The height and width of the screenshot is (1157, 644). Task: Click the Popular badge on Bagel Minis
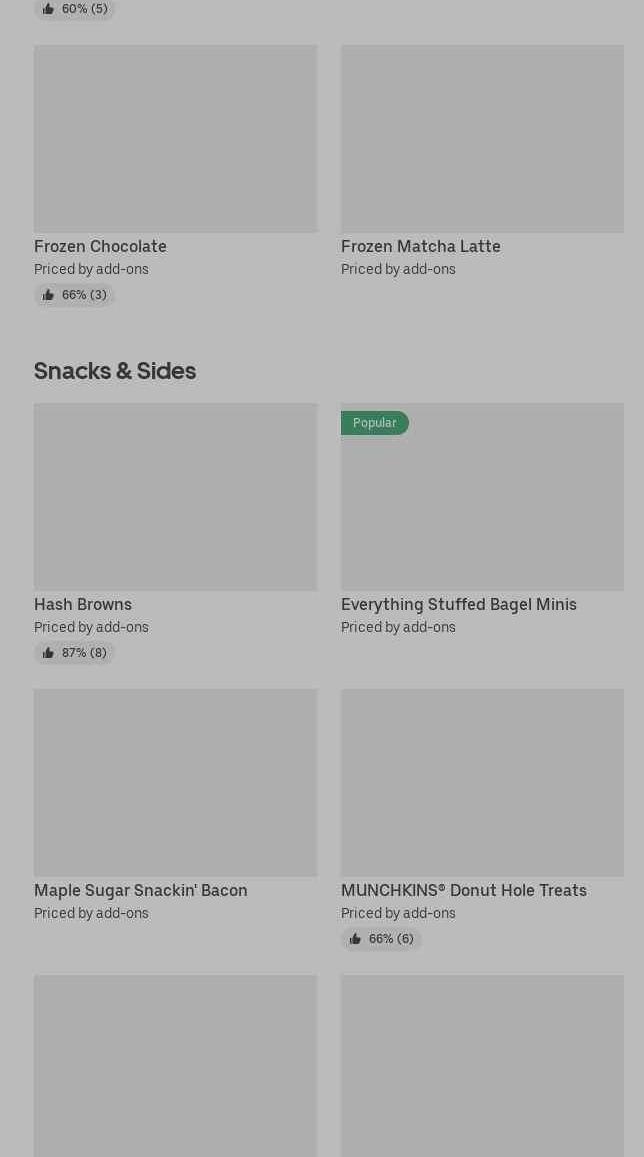375,423
